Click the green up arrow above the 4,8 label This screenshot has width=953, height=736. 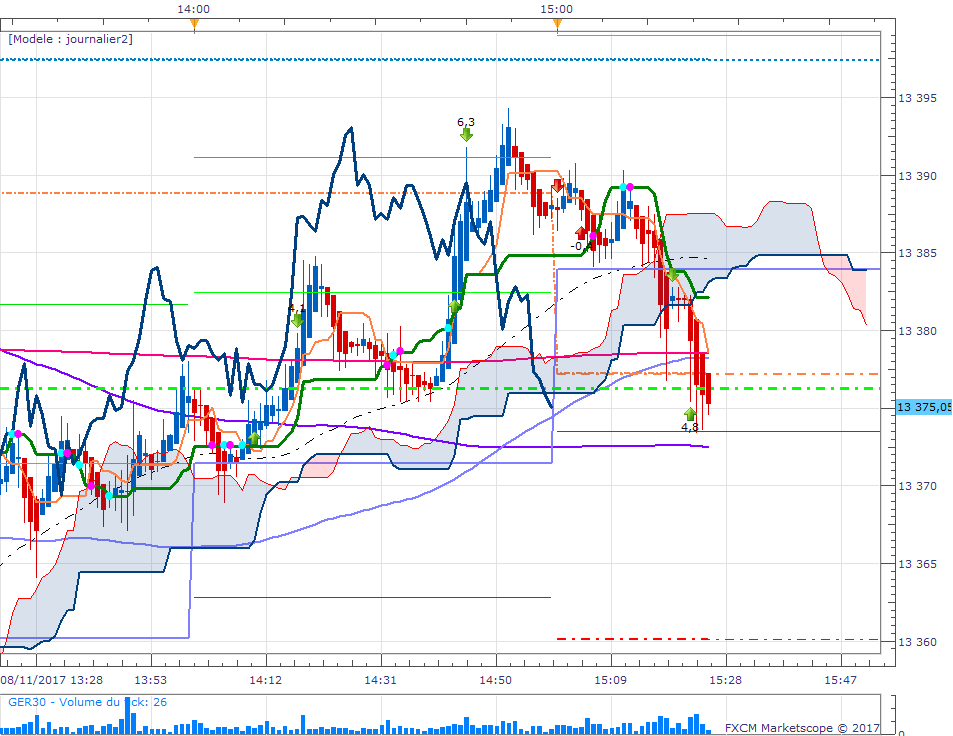[x=690, y=414]
